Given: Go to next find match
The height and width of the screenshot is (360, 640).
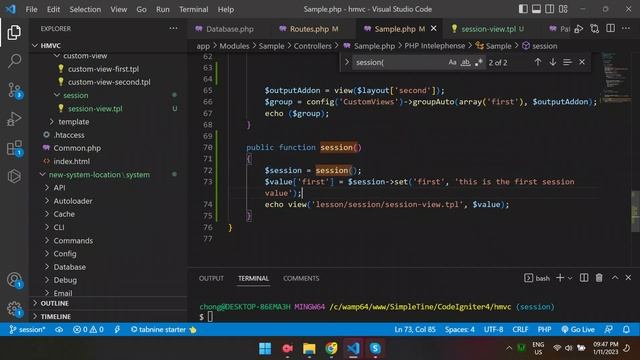Looking at the screenshot, I should point(553,62).
